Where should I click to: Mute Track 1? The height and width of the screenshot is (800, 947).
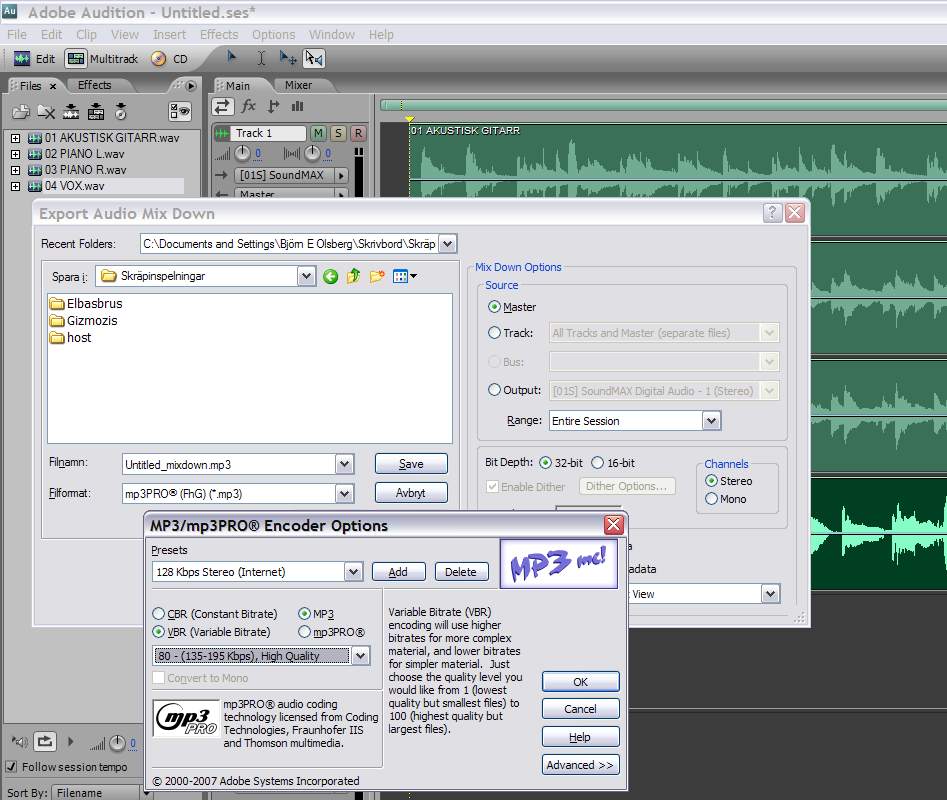pyautogui.click(x=318, y=133)
